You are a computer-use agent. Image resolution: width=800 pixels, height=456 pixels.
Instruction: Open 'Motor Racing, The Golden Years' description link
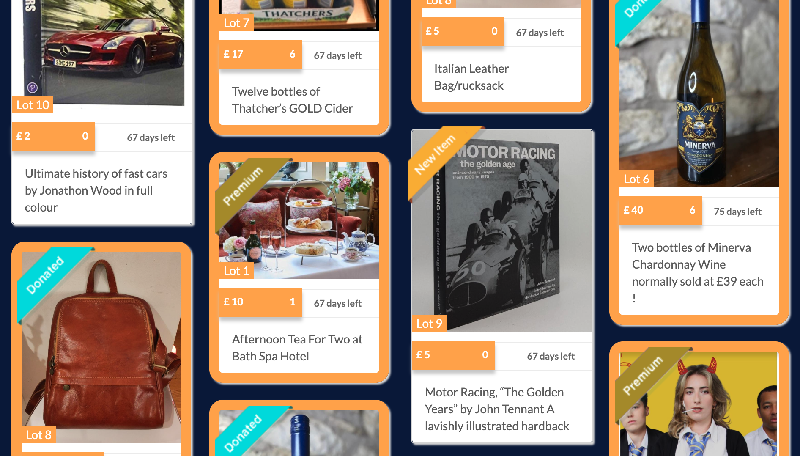coord(497,409)
